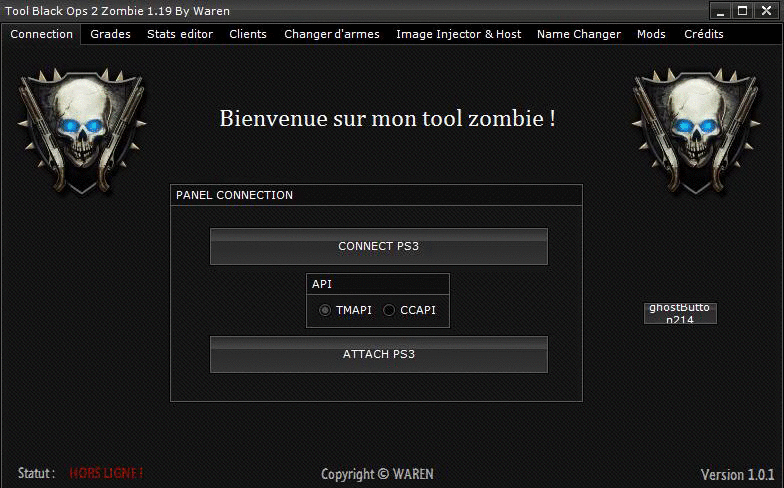
Task: Click the Version 1.0.1 label
Action: coord(738,474)
